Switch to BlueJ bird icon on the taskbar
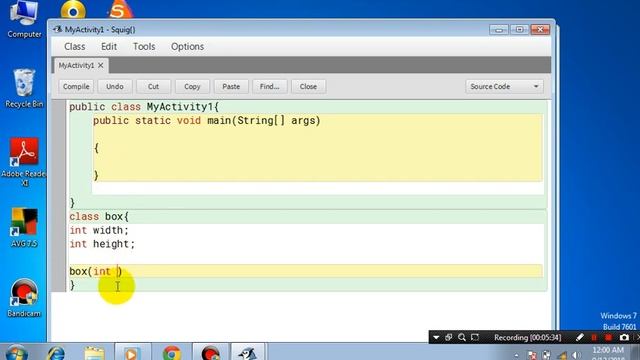This screenshot has height=360, width=640. click(248, 353)
